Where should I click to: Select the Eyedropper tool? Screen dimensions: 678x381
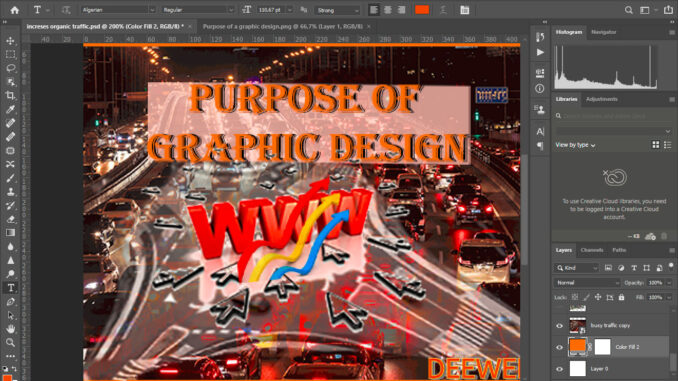(x=10, y=109)
